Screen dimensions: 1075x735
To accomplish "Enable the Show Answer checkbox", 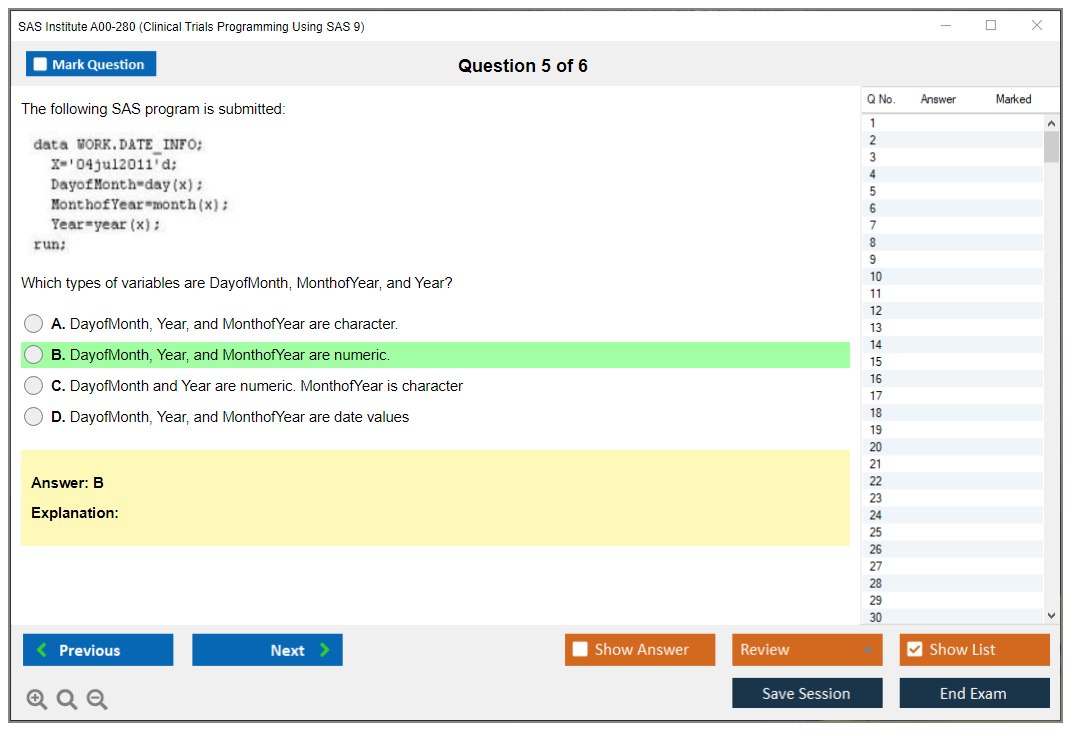I will 580,650.
